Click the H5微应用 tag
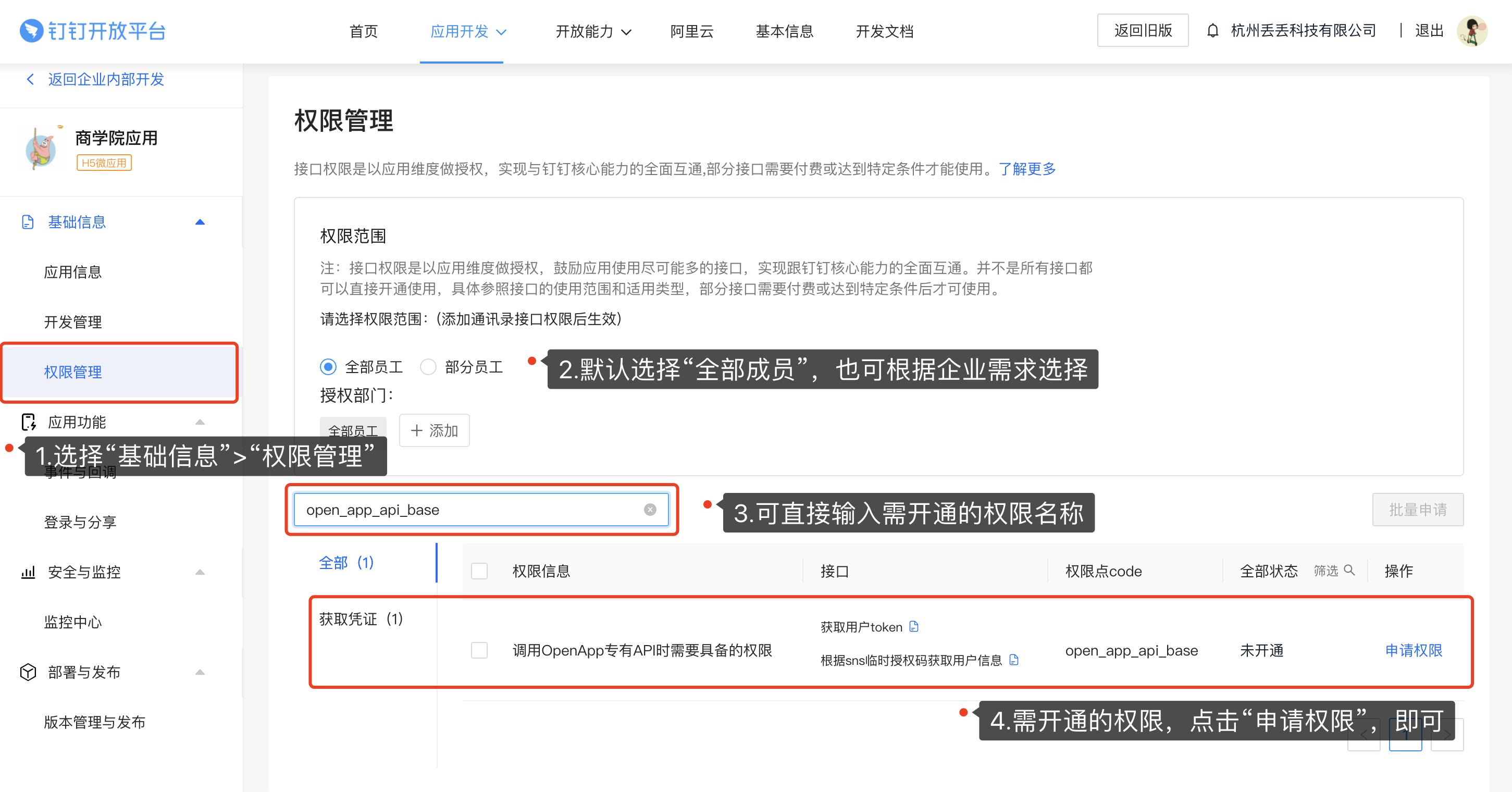Viewport: 1512px width, 792px height. [x=104, y=163]
